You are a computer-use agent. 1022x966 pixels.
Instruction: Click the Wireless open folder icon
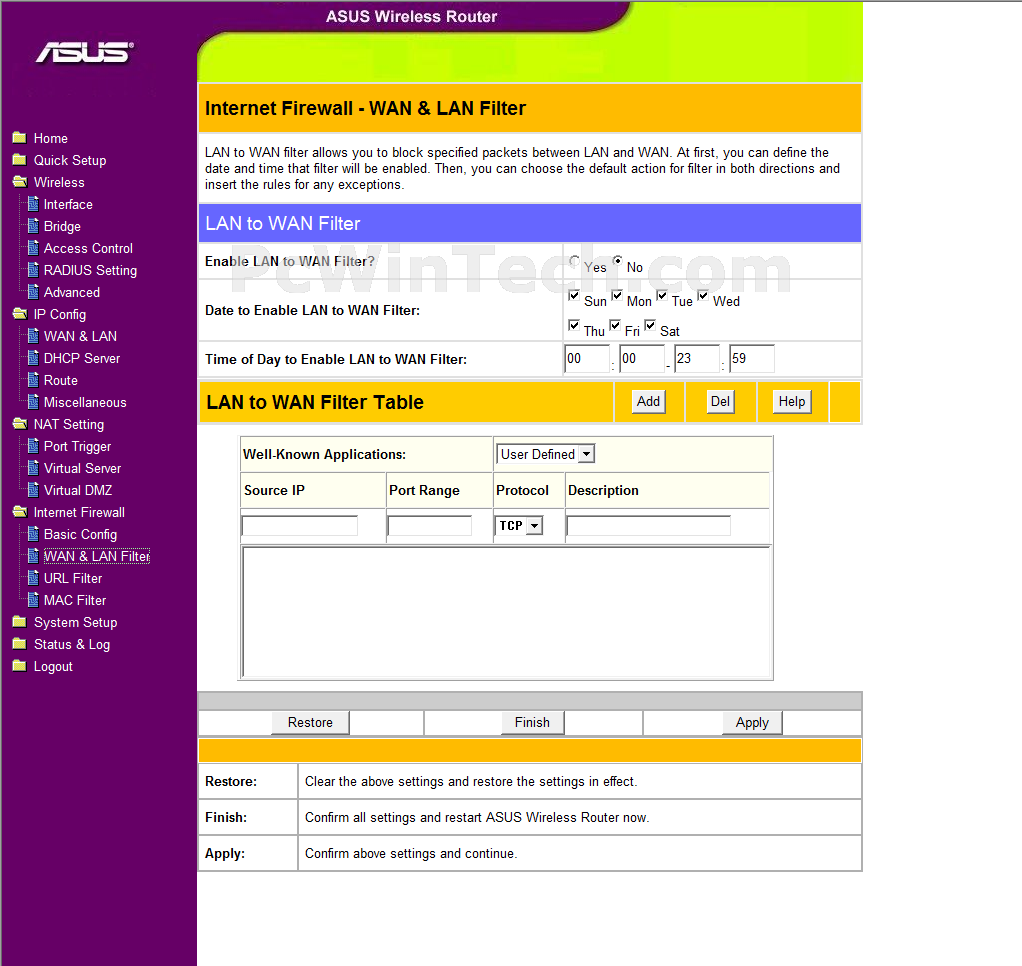coord(20,182)
